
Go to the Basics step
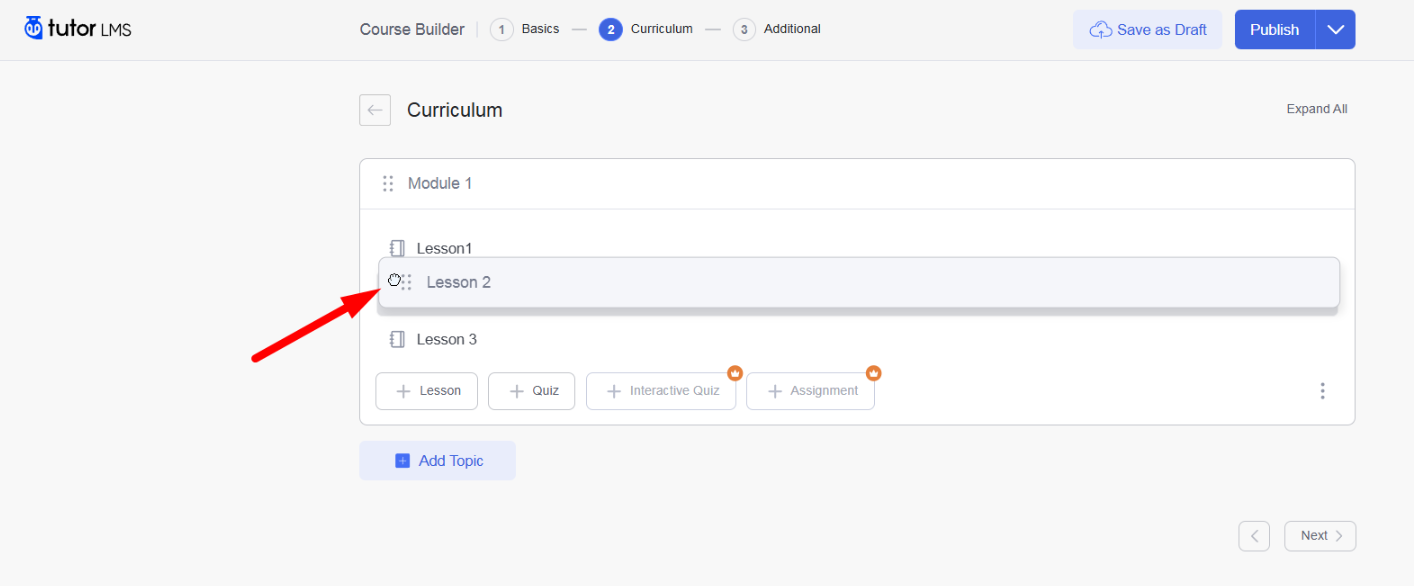pyautogui.click(x=526, y=30)
